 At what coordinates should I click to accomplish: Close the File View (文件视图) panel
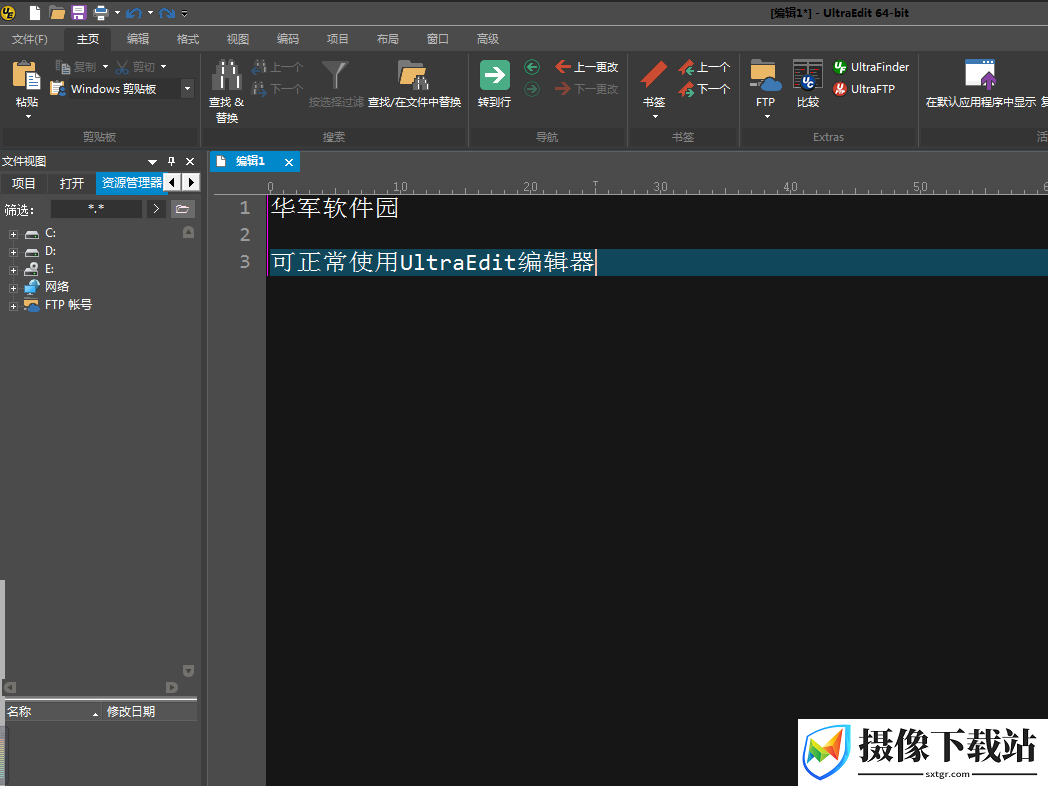[190, 161]
